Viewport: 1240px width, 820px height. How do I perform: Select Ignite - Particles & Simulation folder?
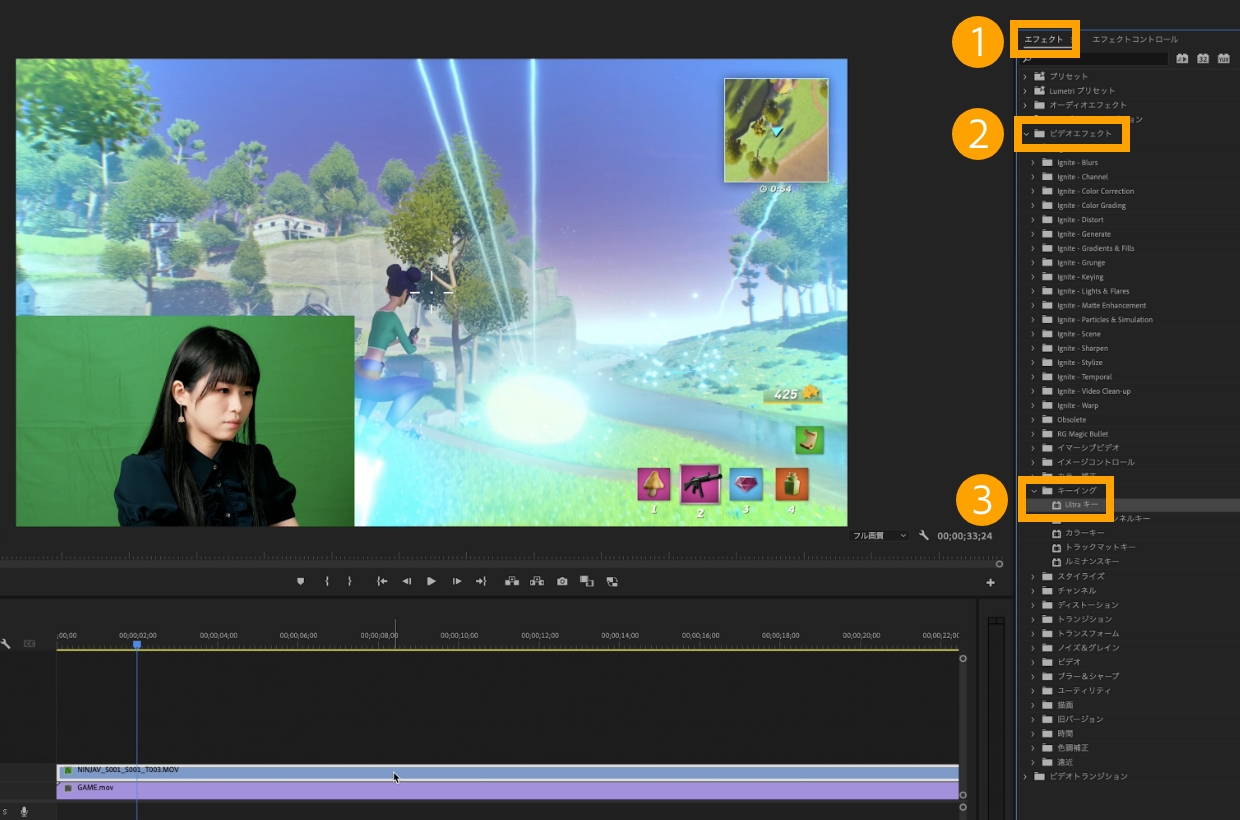1104,320
